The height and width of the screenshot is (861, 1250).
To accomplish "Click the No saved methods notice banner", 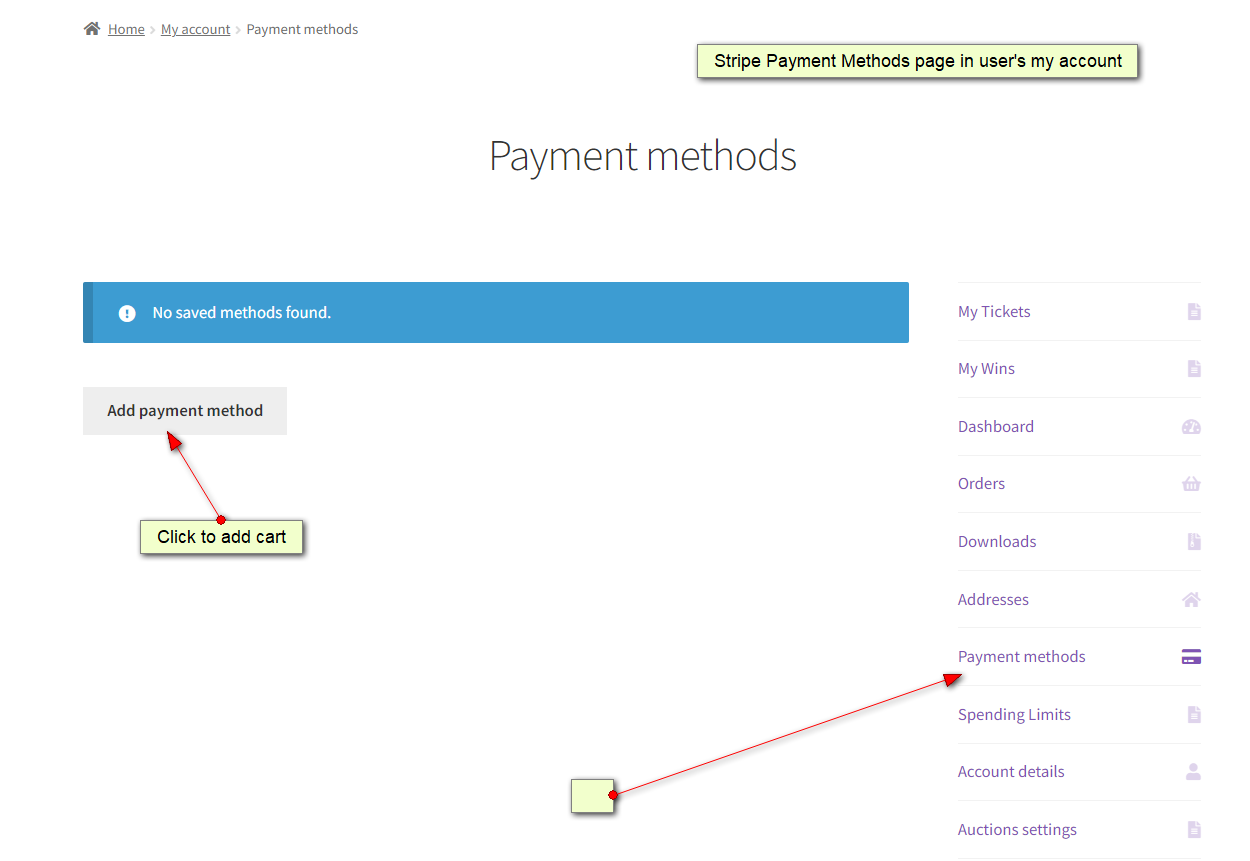I will coord(496,313).
